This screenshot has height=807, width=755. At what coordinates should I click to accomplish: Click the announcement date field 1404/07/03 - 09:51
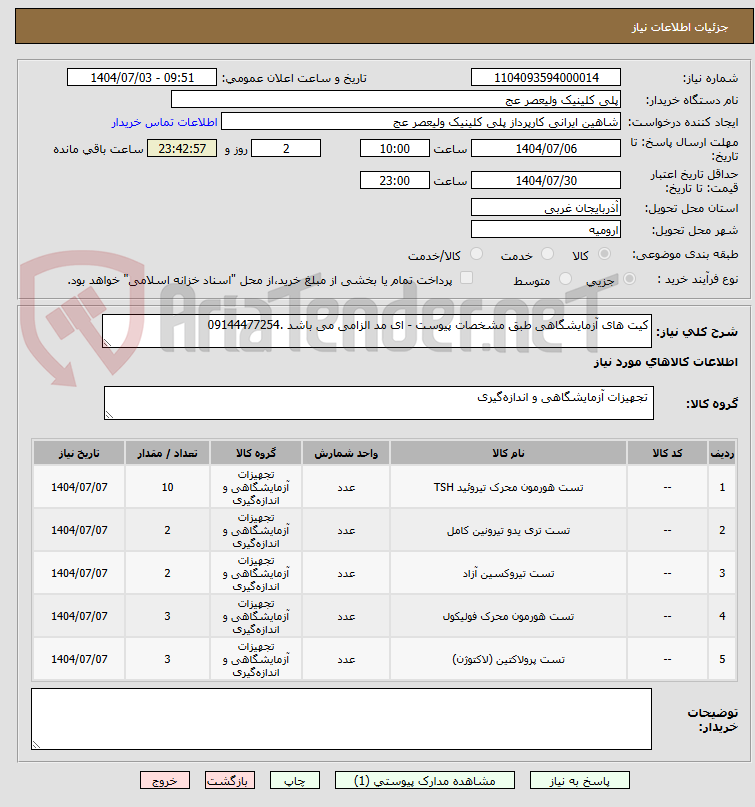click(142, 78)
